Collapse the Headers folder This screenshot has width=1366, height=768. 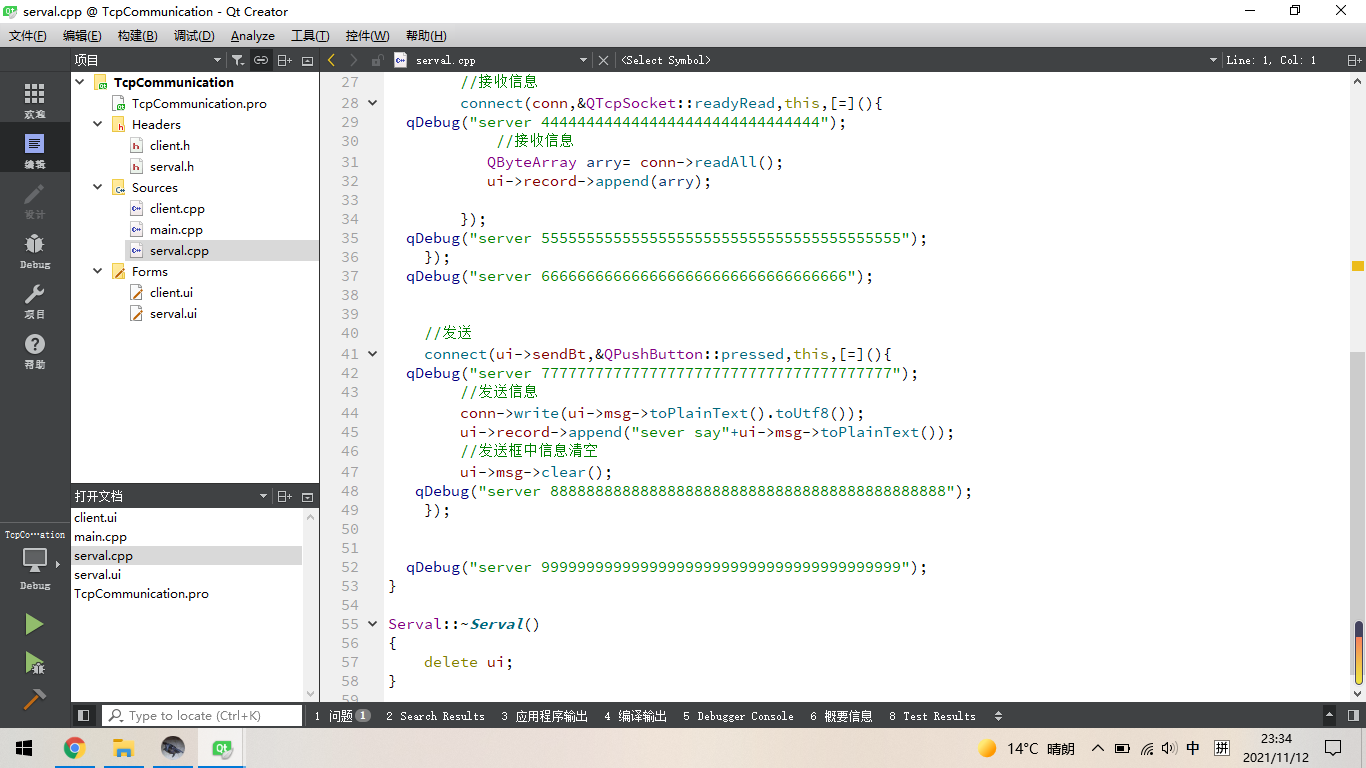pyautogui.click(x=97, y=125)
